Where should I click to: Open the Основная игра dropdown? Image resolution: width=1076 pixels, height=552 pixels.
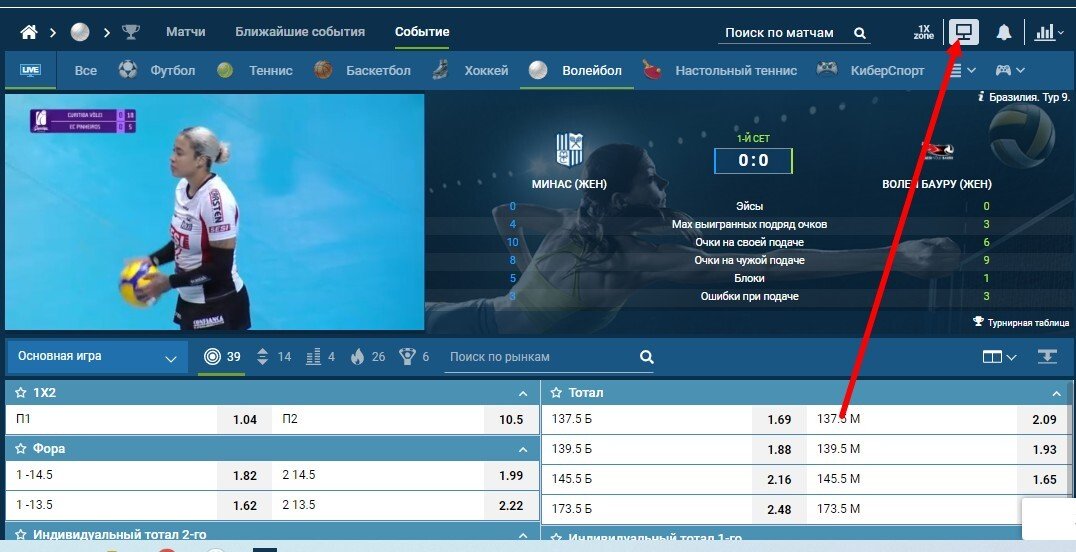click(x=97, y=357)
